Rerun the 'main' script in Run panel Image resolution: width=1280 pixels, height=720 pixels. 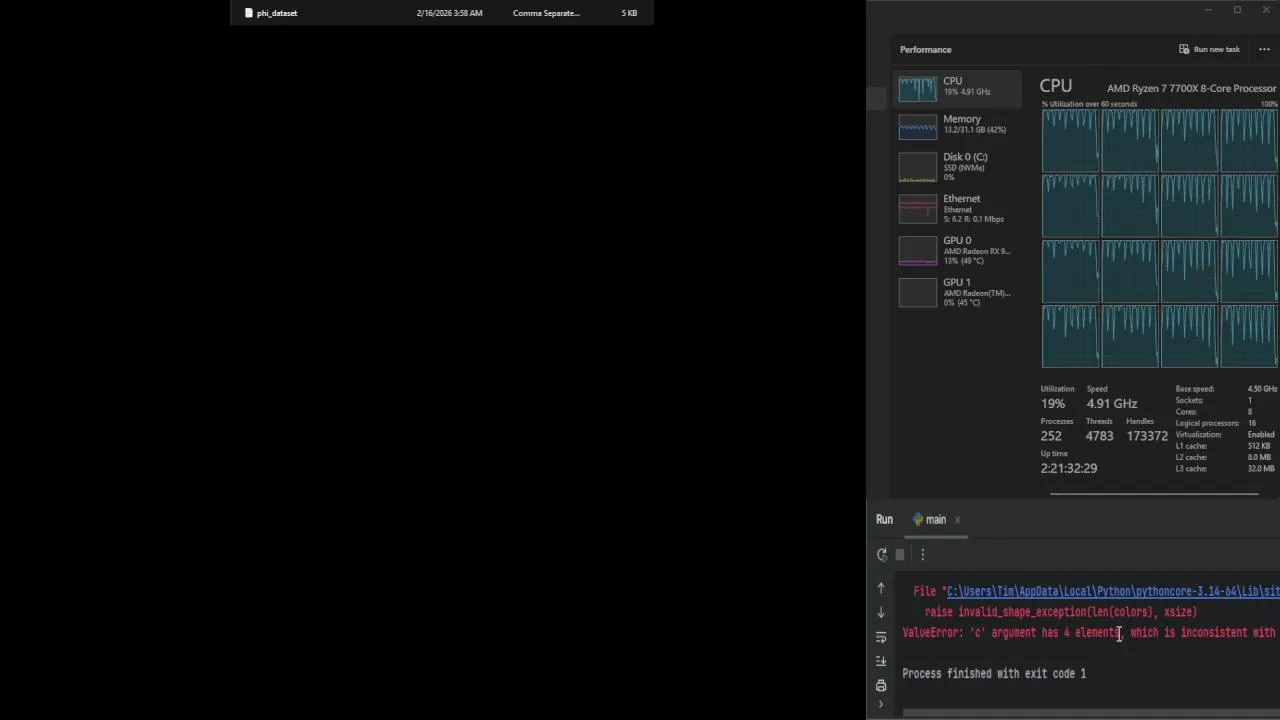point(881,555)
